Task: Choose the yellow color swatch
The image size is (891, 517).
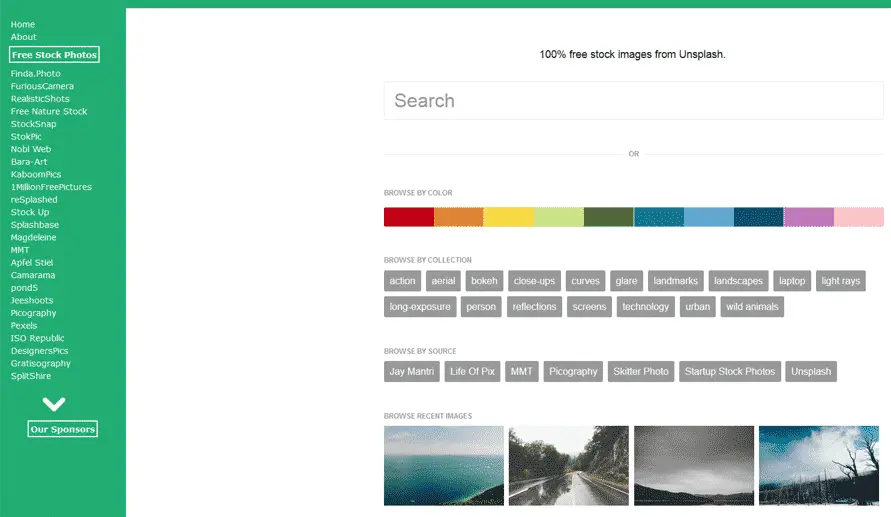Action: 509,217
